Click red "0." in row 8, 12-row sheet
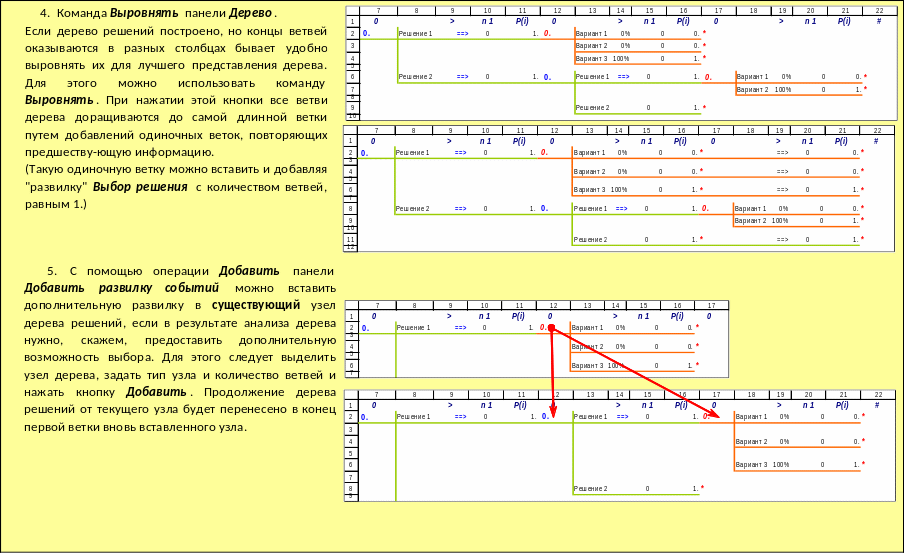 (x=705, y=209)
